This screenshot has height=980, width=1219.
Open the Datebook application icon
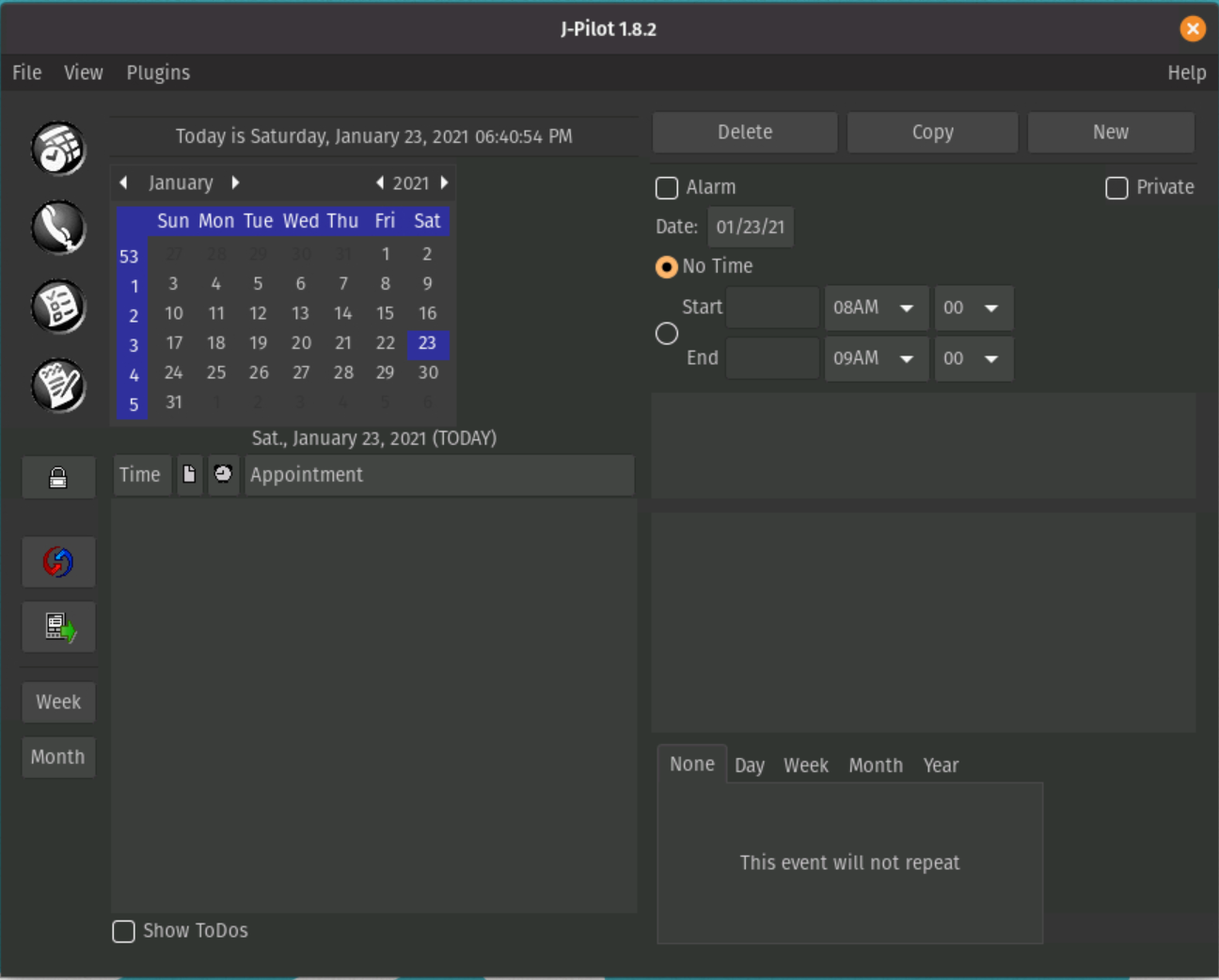click(57, 148)
